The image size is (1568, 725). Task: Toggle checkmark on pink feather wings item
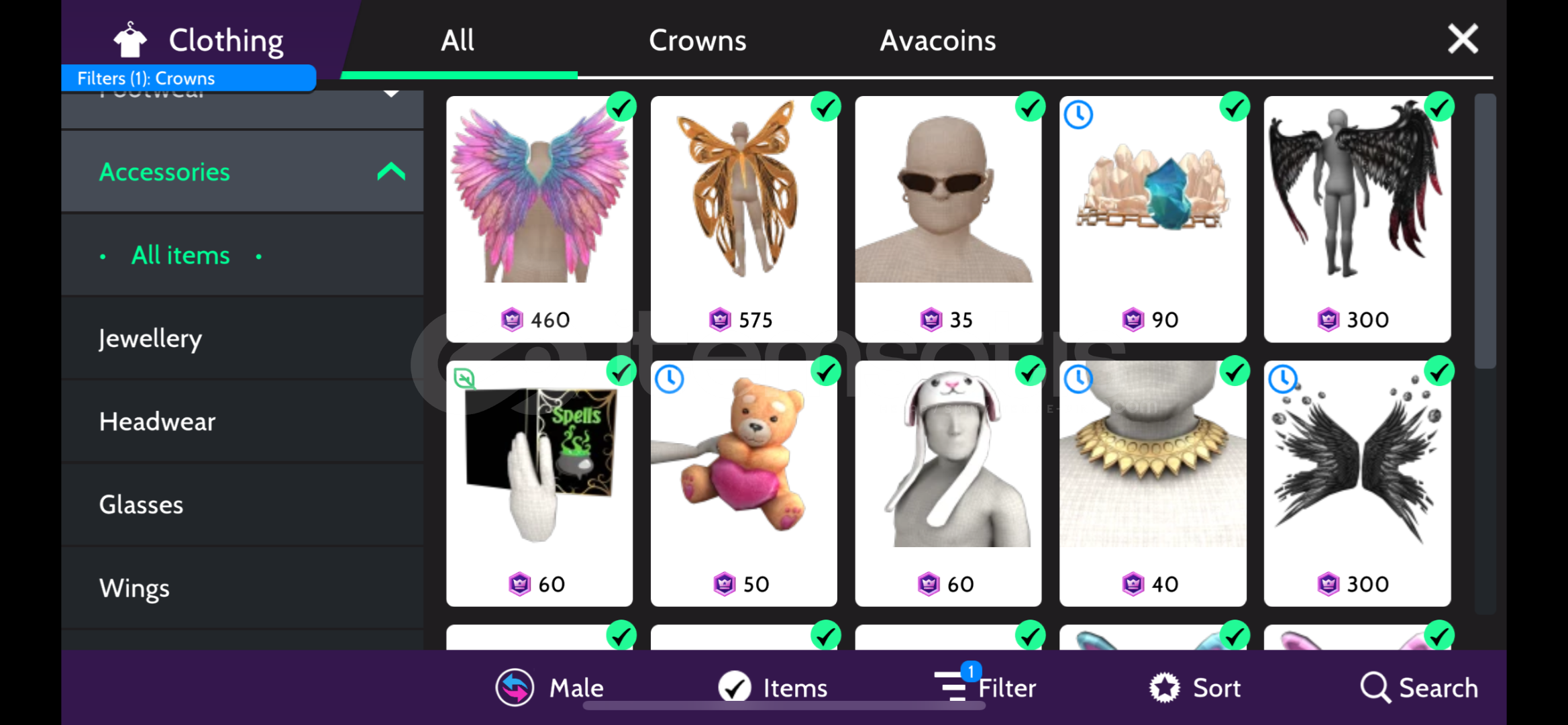[621, 107]
